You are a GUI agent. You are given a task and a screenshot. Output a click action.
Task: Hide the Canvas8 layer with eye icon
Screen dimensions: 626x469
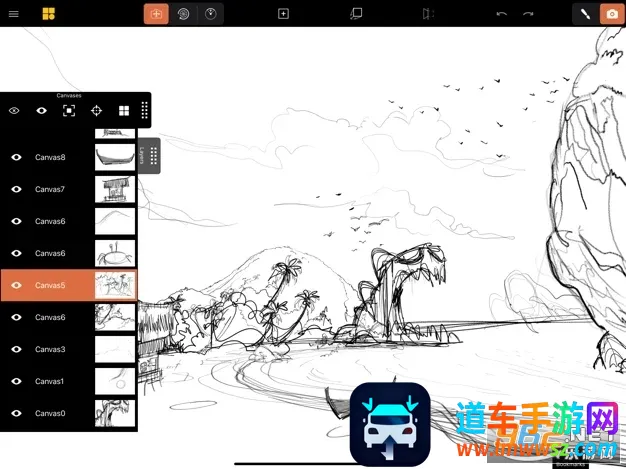tap(16, 158)
